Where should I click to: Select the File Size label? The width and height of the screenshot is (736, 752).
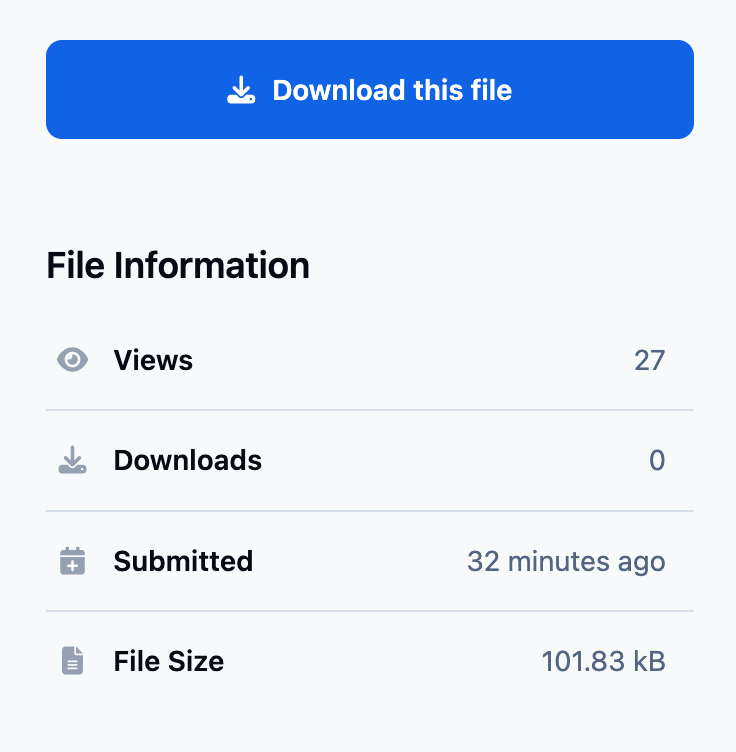click(x=168, y=661)
